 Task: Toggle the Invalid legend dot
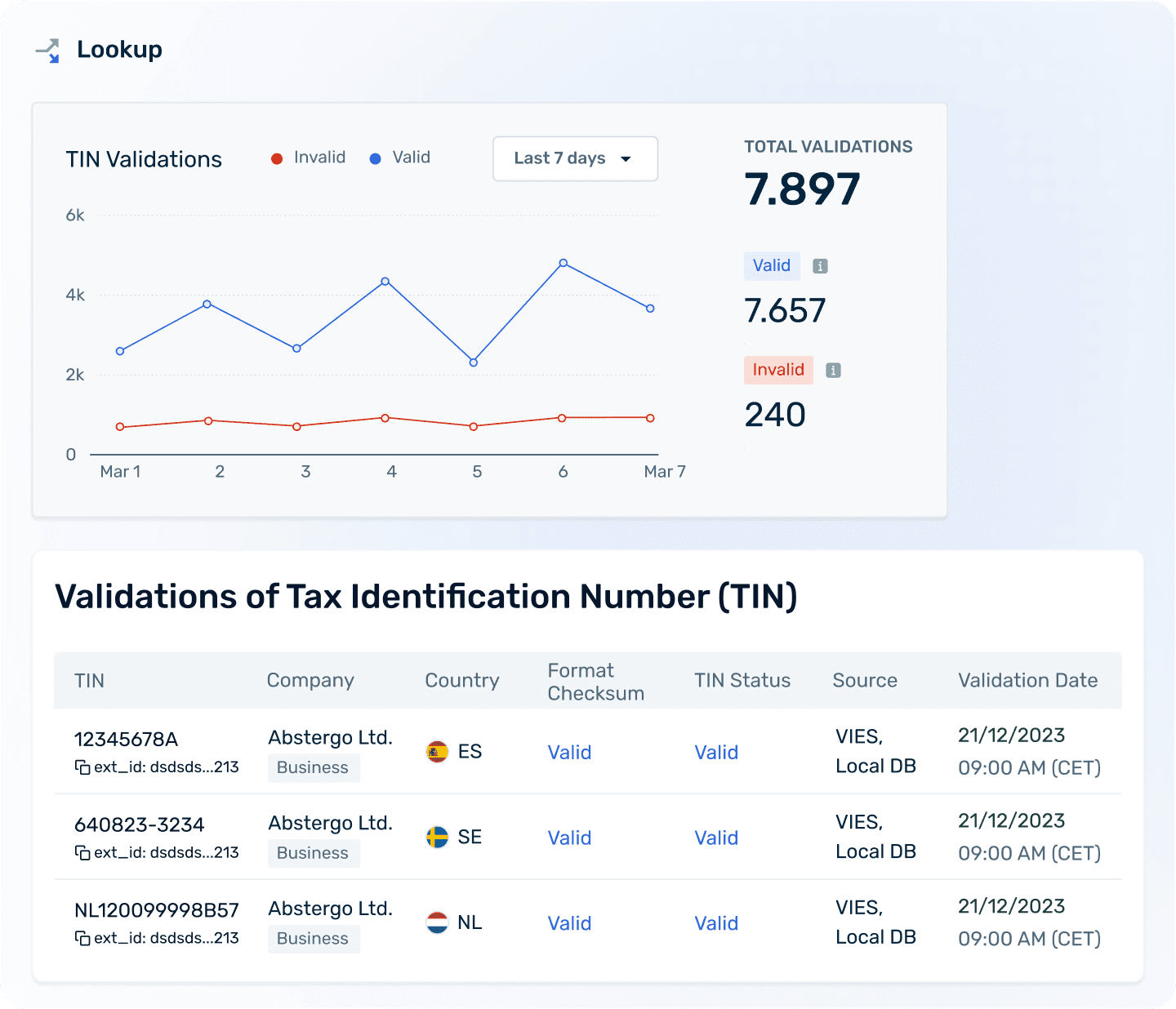(x=277, y=158)
